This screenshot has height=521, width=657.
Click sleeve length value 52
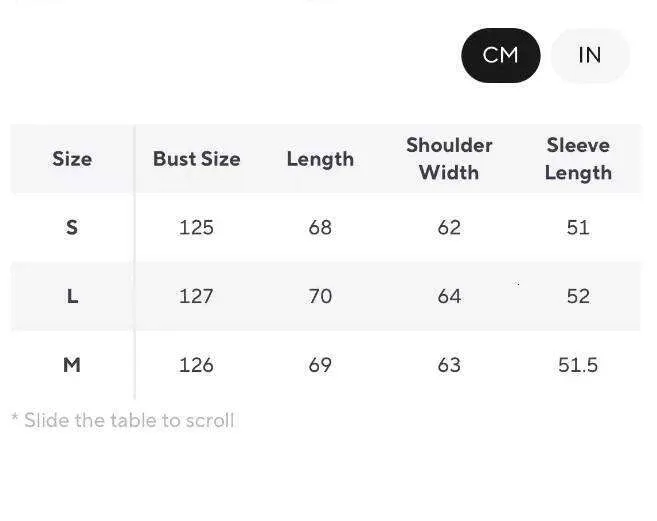(x=578, y=296)
